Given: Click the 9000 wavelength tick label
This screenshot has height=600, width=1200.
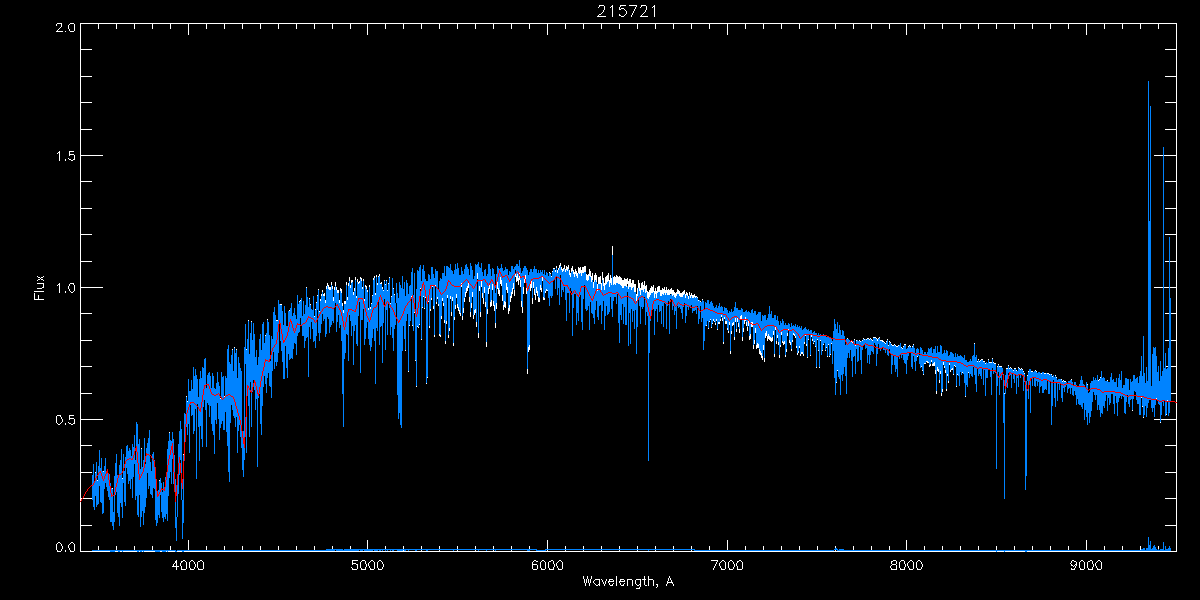Looking at the screenshot, I should (x=1087, y=564).
